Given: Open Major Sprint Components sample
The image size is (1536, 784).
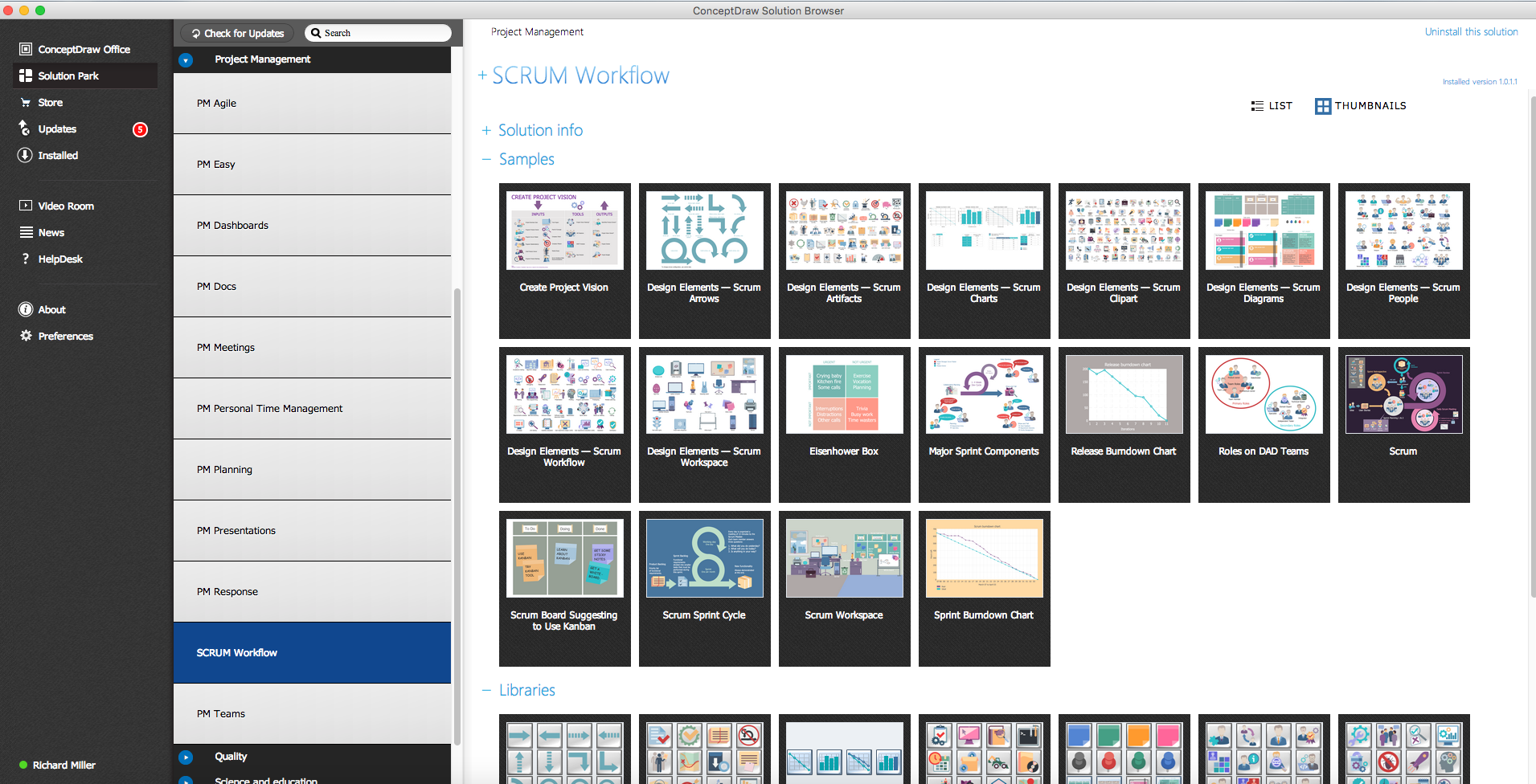Looking at the screenshot, I should (x=984, y=424).
